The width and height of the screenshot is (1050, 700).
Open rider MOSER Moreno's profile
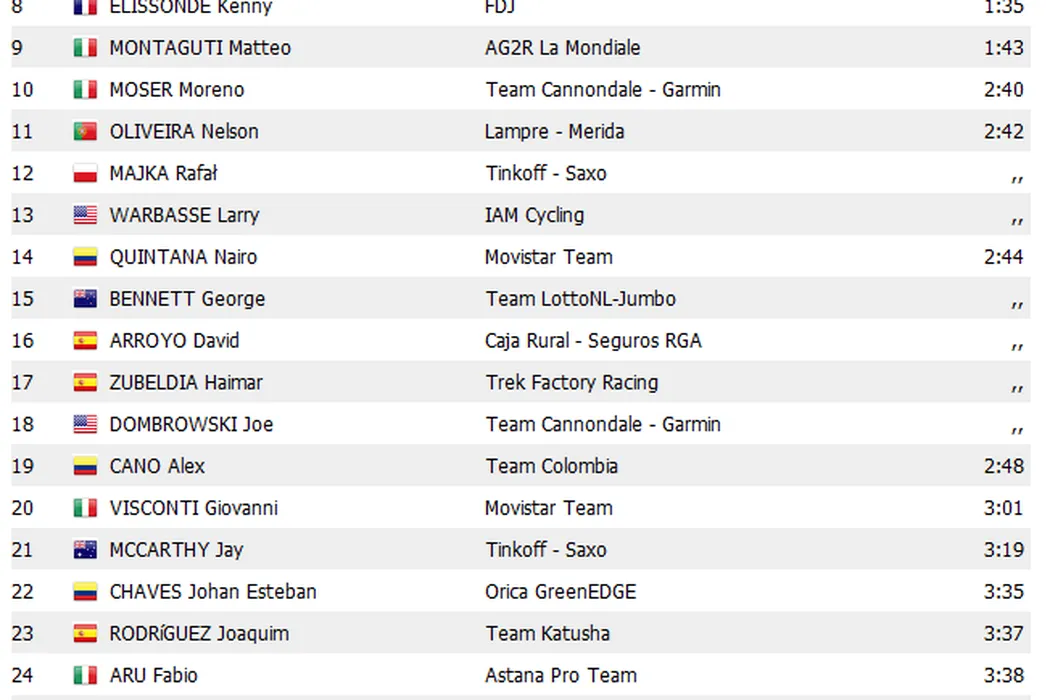[x=177, y=90]
